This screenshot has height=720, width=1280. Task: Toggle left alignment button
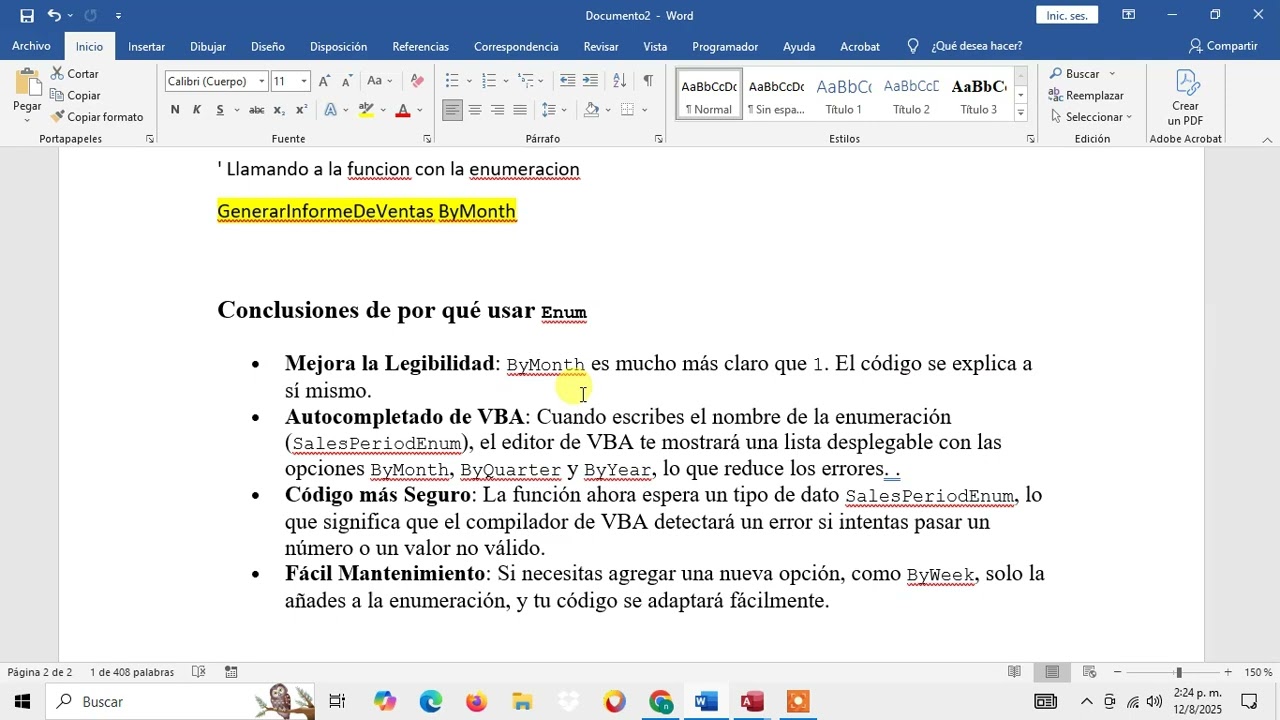(x=453, y=110)
